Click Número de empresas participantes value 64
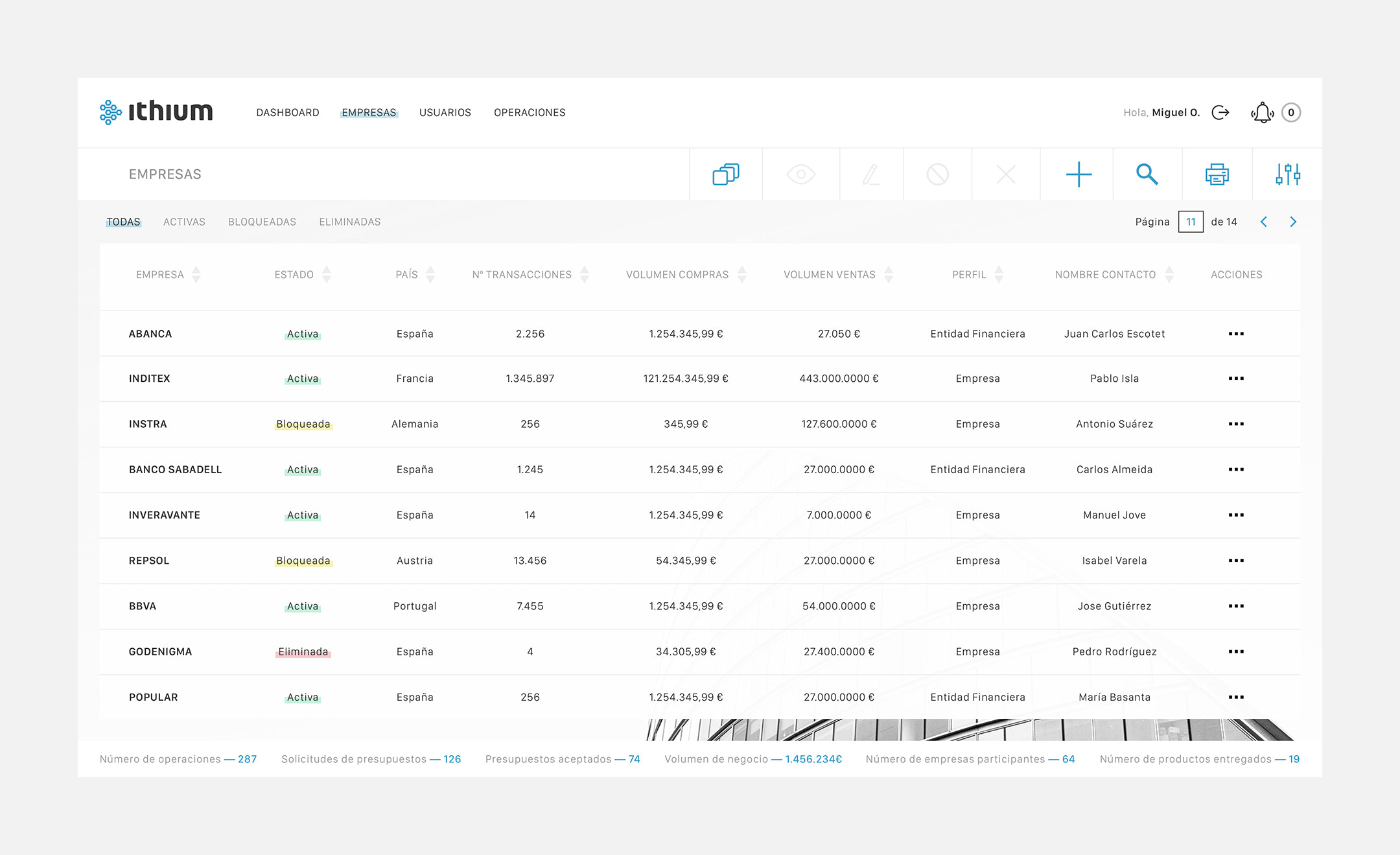 1068,759
